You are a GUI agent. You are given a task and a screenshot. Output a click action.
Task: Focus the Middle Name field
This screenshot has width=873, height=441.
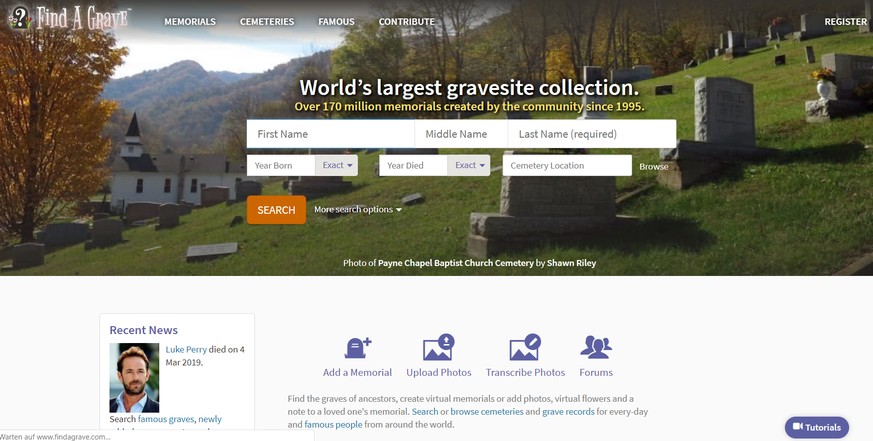(x=461, y=134)
